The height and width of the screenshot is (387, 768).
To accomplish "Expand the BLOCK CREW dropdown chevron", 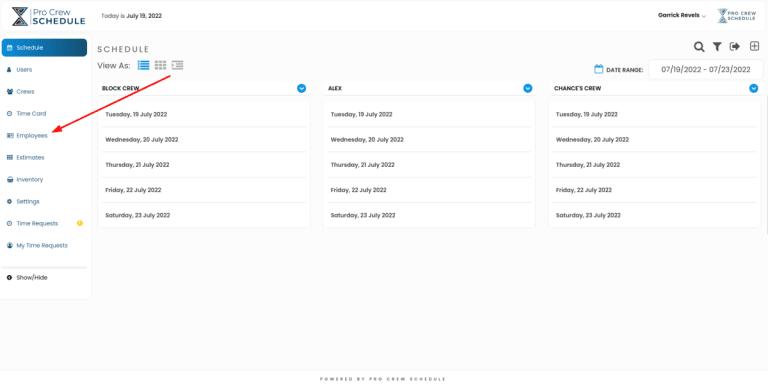I will (x=302, y=88).
